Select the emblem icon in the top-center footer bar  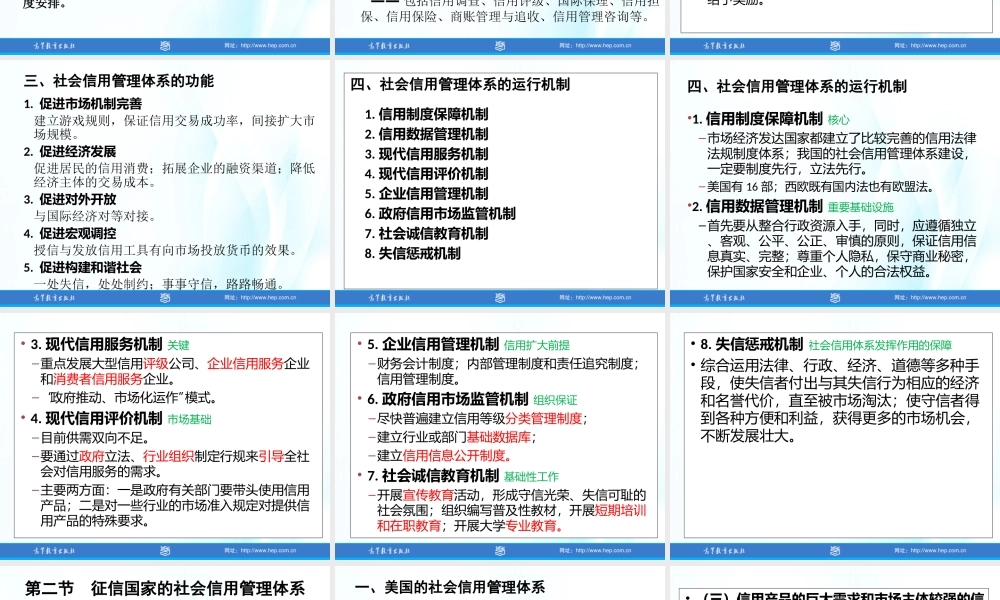click(499, 45)
